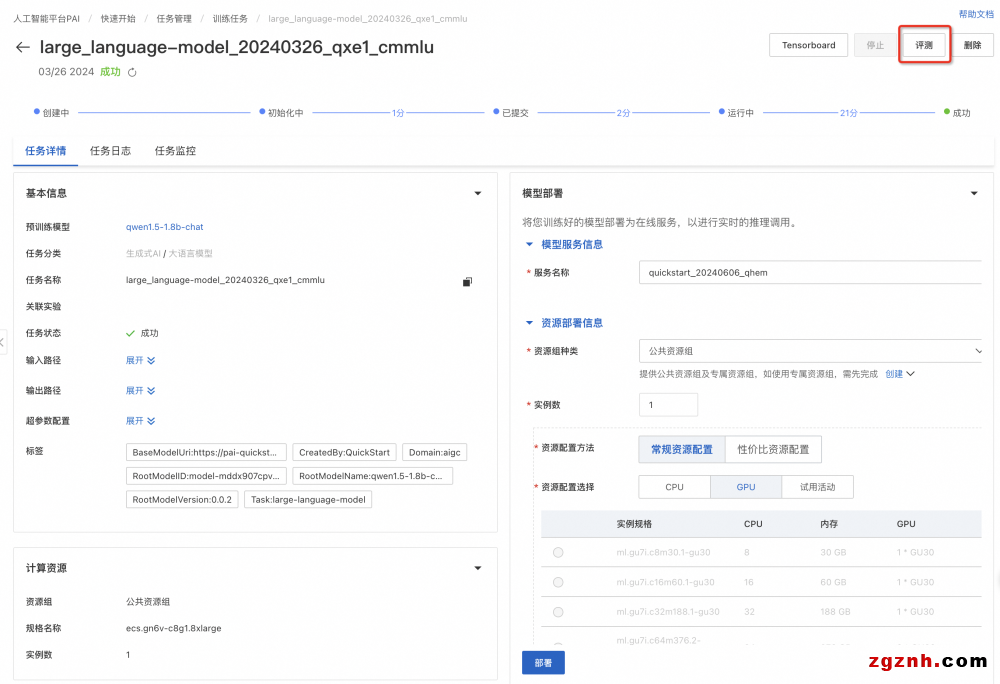The width and height of the screenshot is (1000, 684).
Task: Collapse the 计算资源 panel with its caret
Action: pyautogui.click(x=477, y=568)
